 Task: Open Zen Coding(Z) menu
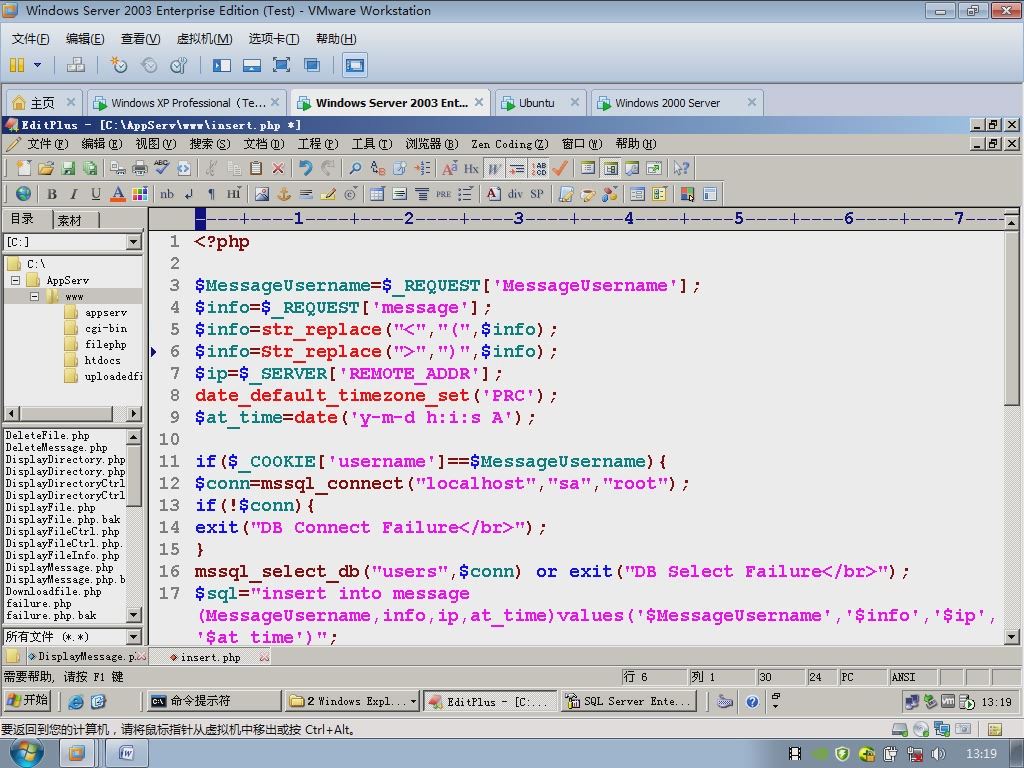[x=509, y=144]
